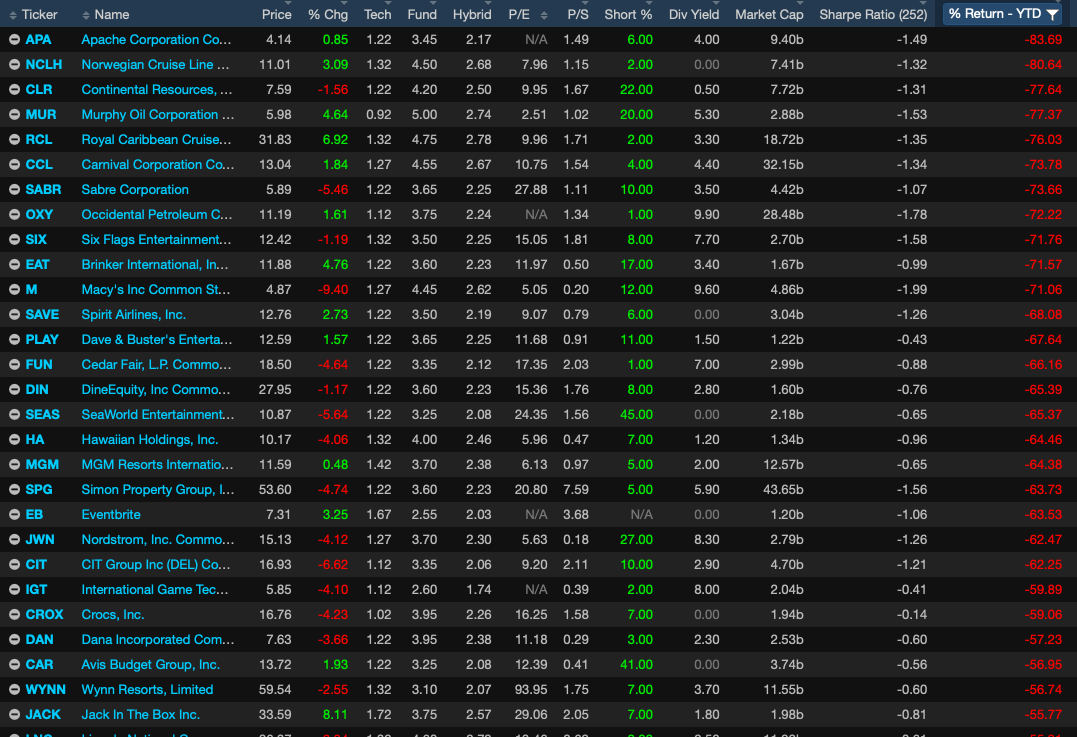Open the Spirit Airlines, Inc. name link

click(x=133, y=315)
